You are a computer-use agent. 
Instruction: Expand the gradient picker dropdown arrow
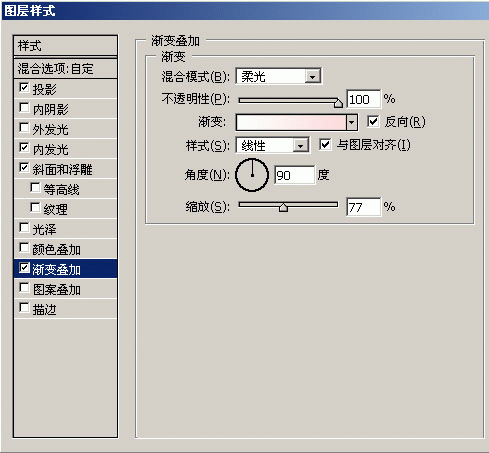tap(352, 122)
